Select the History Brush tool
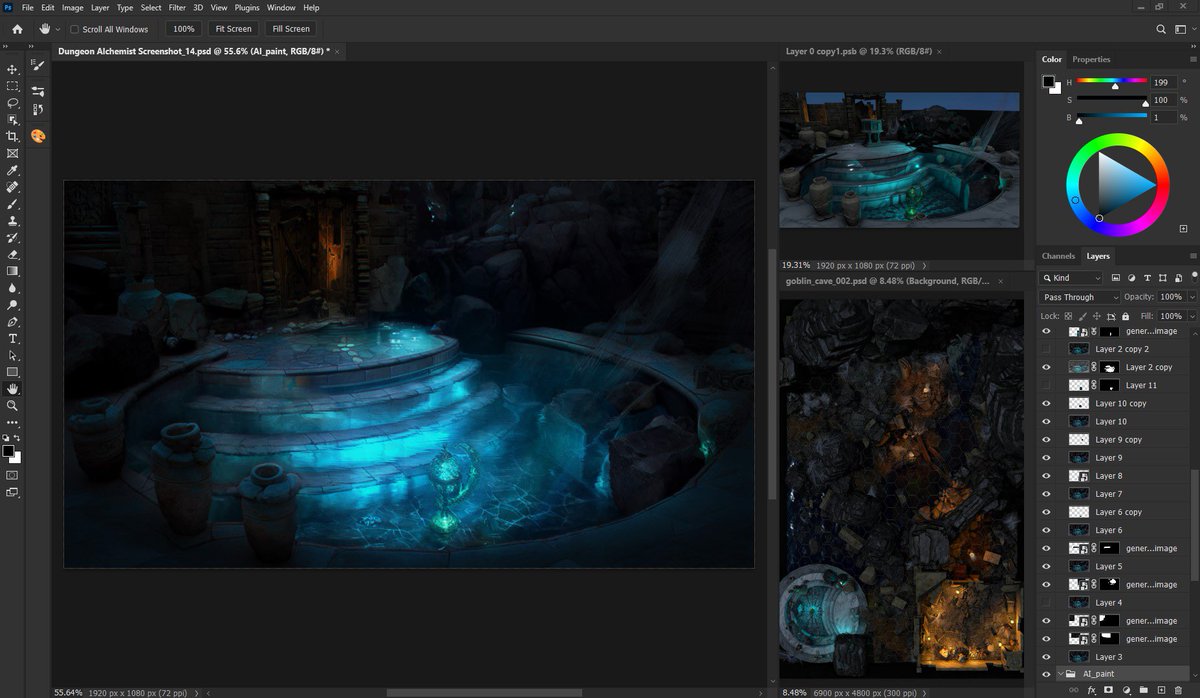The width and height of the screenshot is (1200, 698). click(13, 238)
